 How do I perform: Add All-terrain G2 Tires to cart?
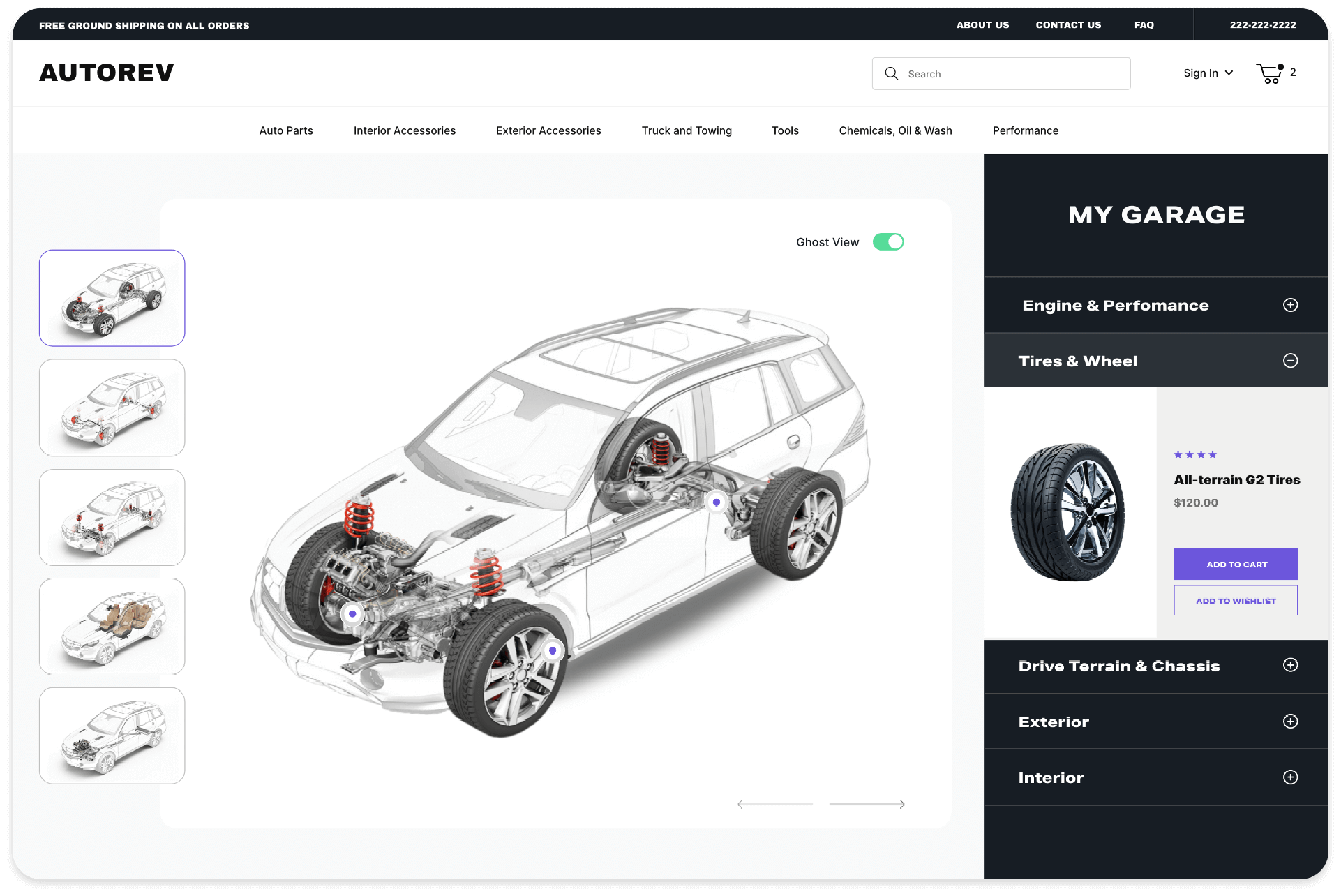click(x=1235, y=564)
